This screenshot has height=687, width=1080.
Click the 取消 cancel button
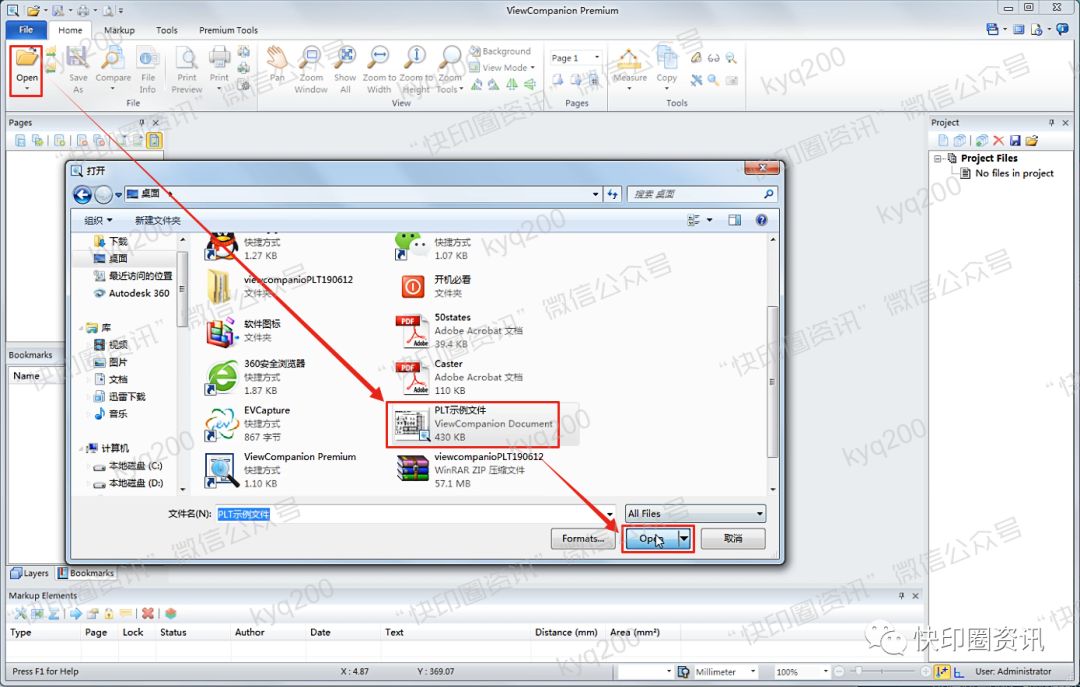[x=733, y=538]
